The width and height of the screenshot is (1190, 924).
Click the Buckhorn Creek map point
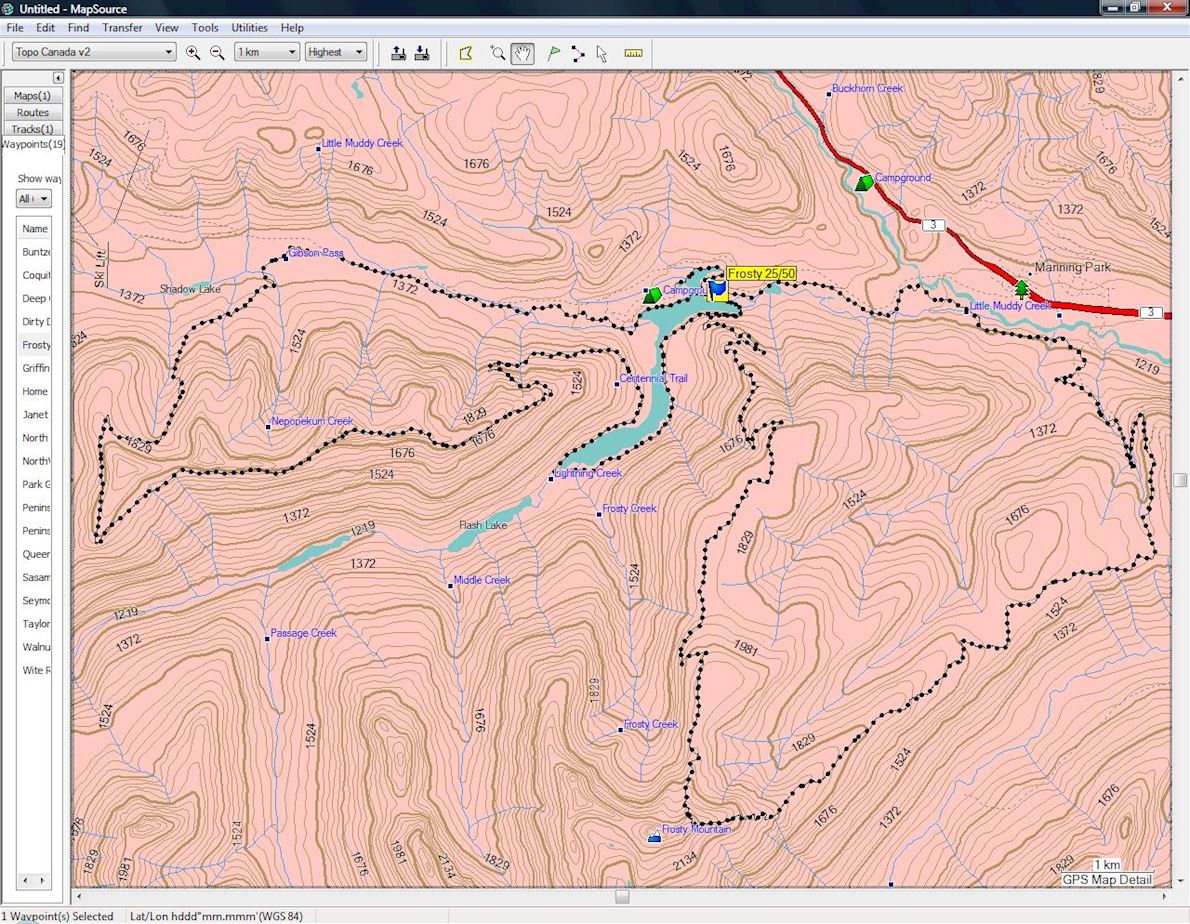pos(829,94)
